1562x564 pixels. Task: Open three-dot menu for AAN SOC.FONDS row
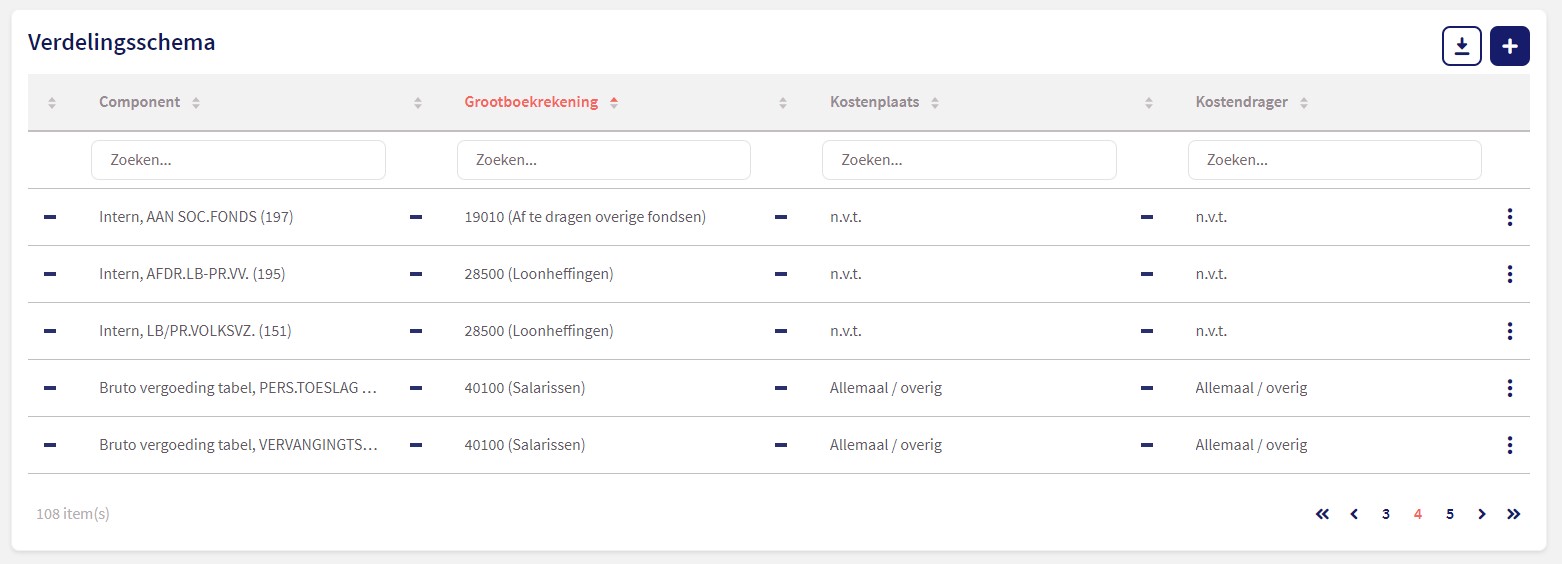pyautogui.click(x=1510, y=217)
